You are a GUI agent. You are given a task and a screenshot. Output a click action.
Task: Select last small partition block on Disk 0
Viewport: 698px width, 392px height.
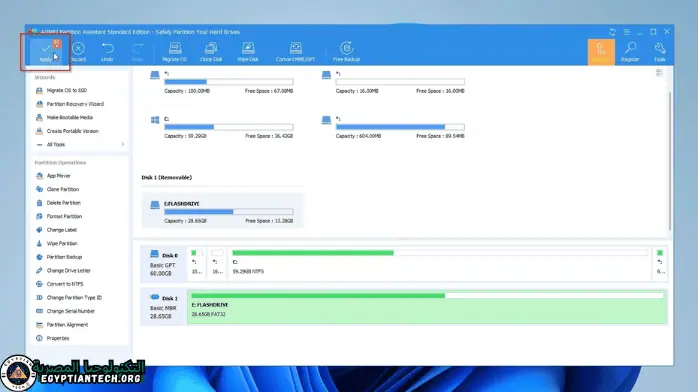tap(661, 263)
